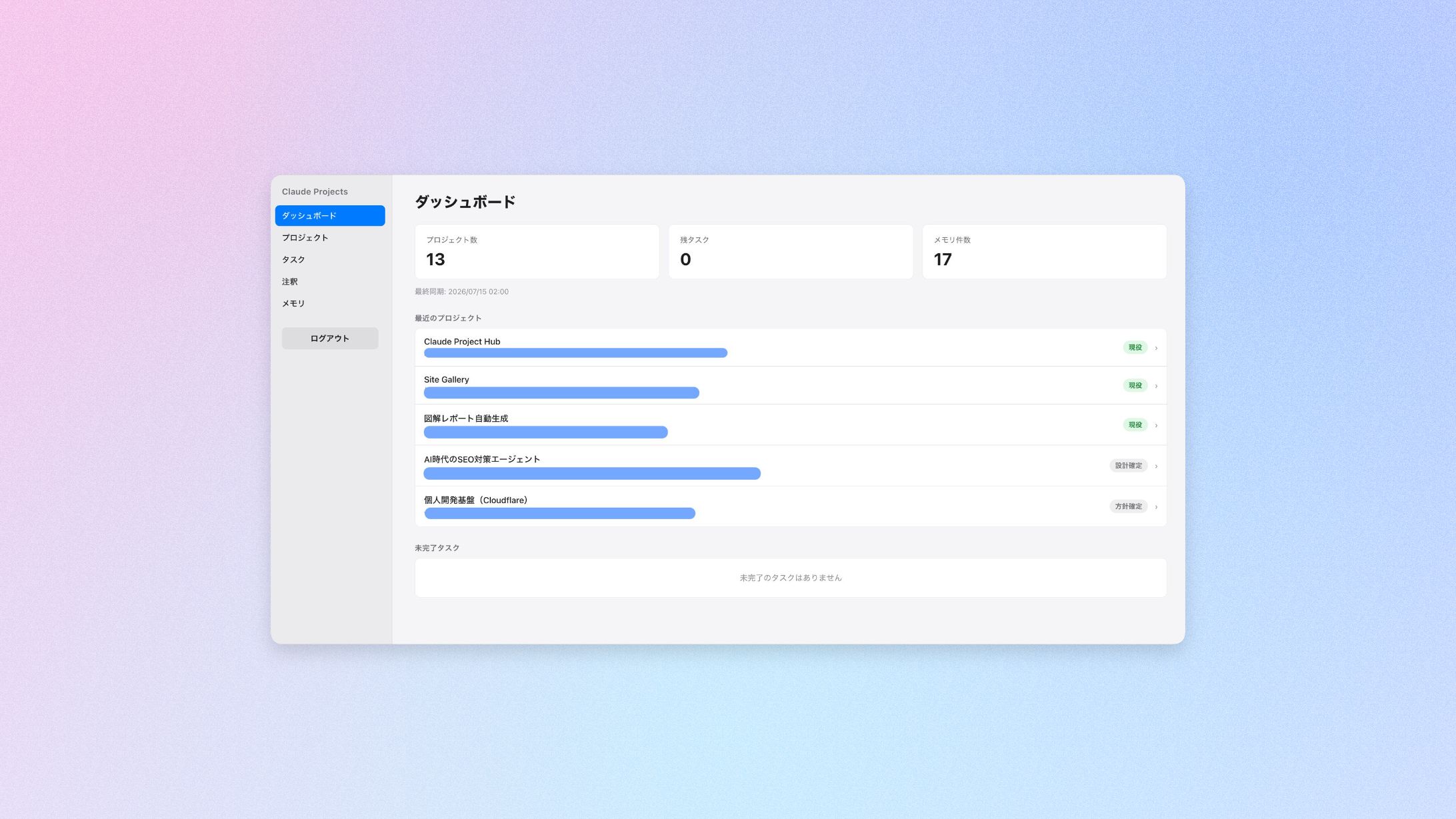Click 方針確定 status badge
Screen dimensions: 1456x819
(1128, 506)
